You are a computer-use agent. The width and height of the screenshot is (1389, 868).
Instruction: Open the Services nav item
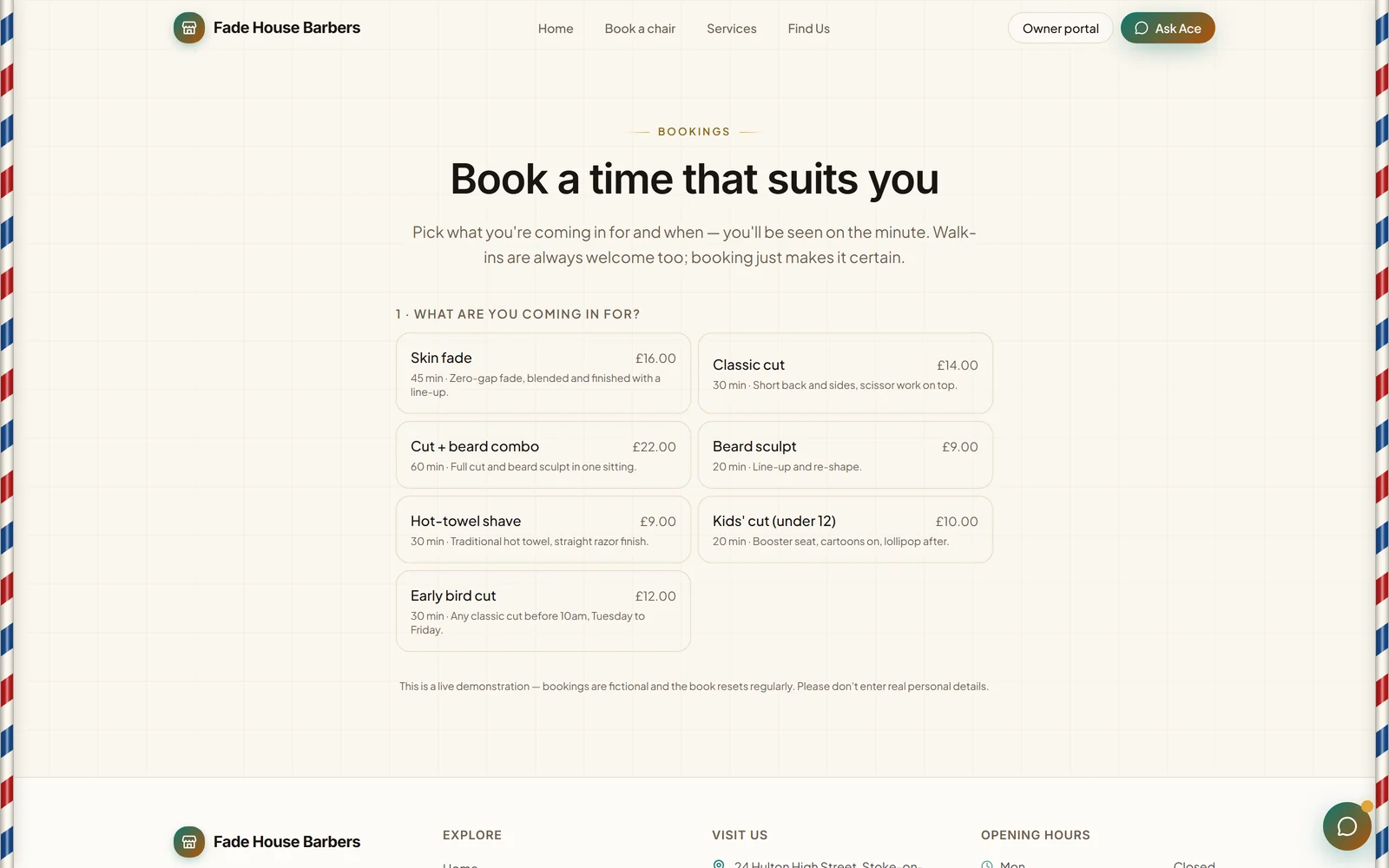732,29
